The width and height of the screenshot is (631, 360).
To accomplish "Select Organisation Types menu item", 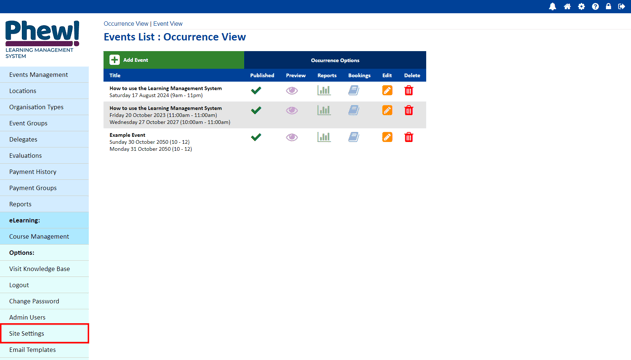I will 44,107.
